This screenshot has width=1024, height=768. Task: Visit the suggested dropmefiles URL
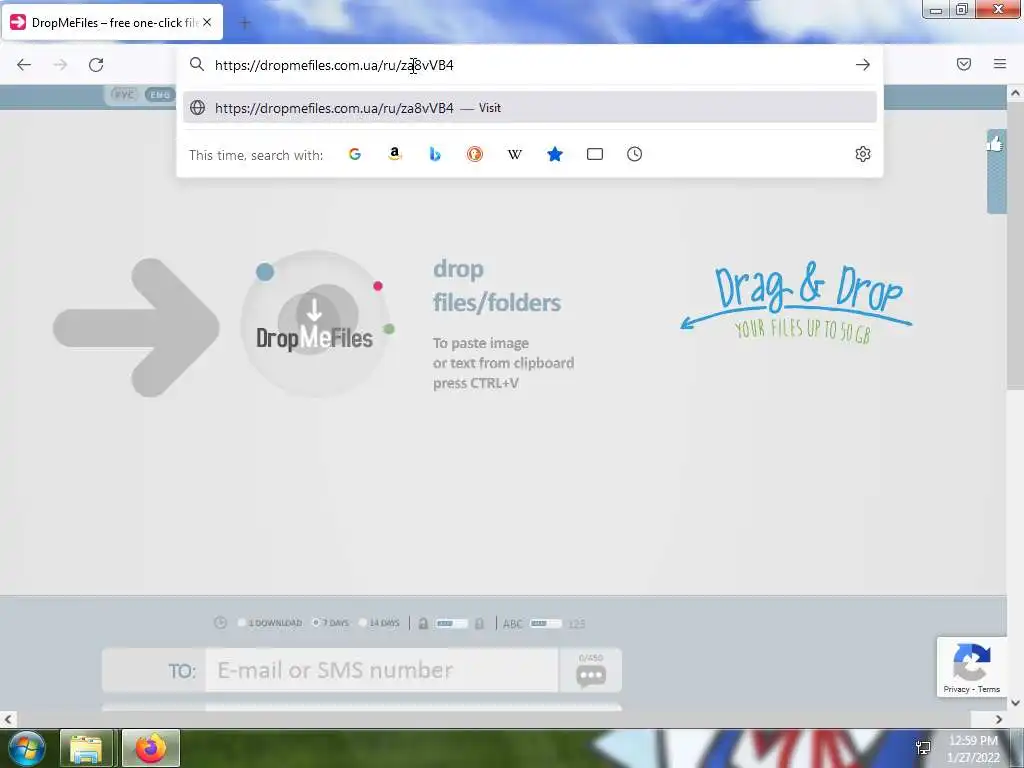click(x=530, y=108)
